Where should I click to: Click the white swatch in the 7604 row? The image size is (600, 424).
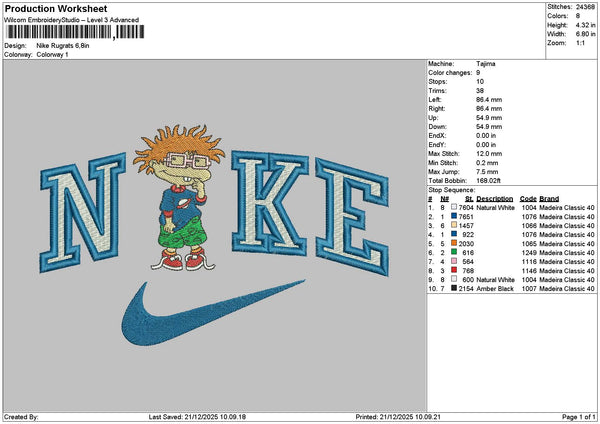click(454, 207)
